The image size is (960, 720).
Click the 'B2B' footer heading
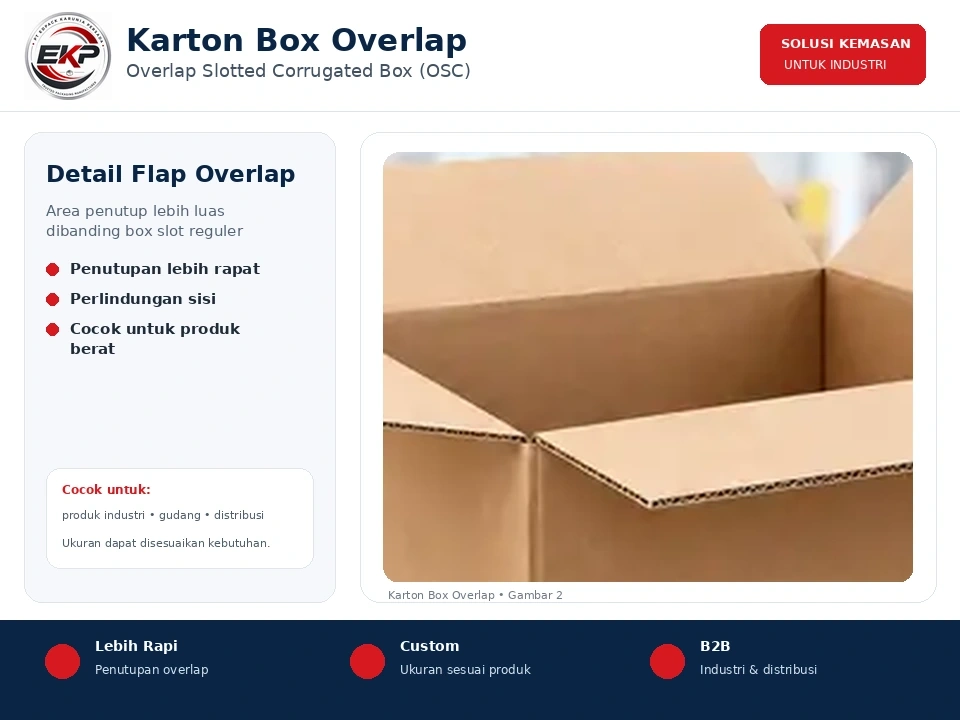coord(715,646)
